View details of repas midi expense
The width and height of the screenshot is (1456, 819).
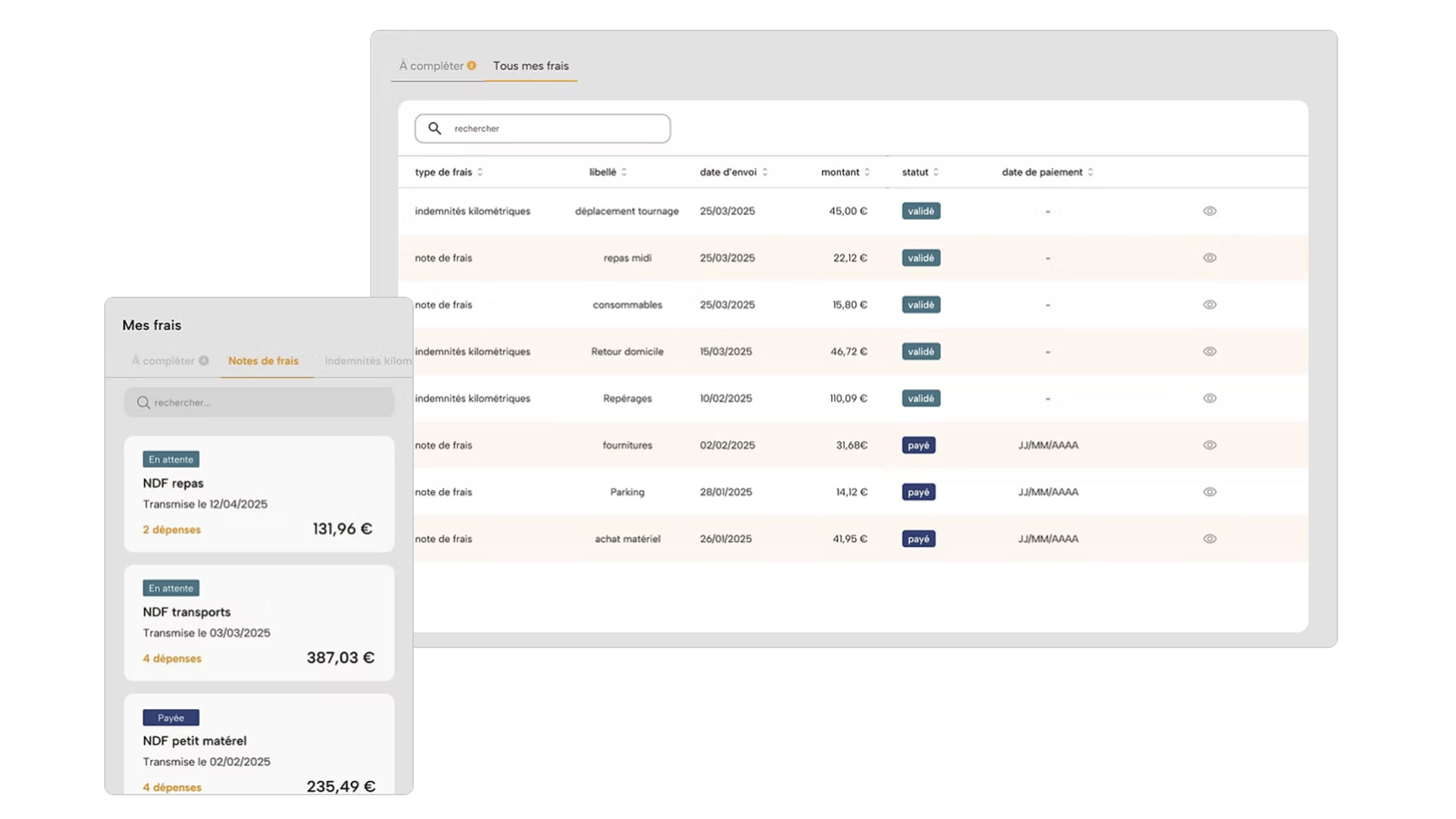click(1210, 258)
